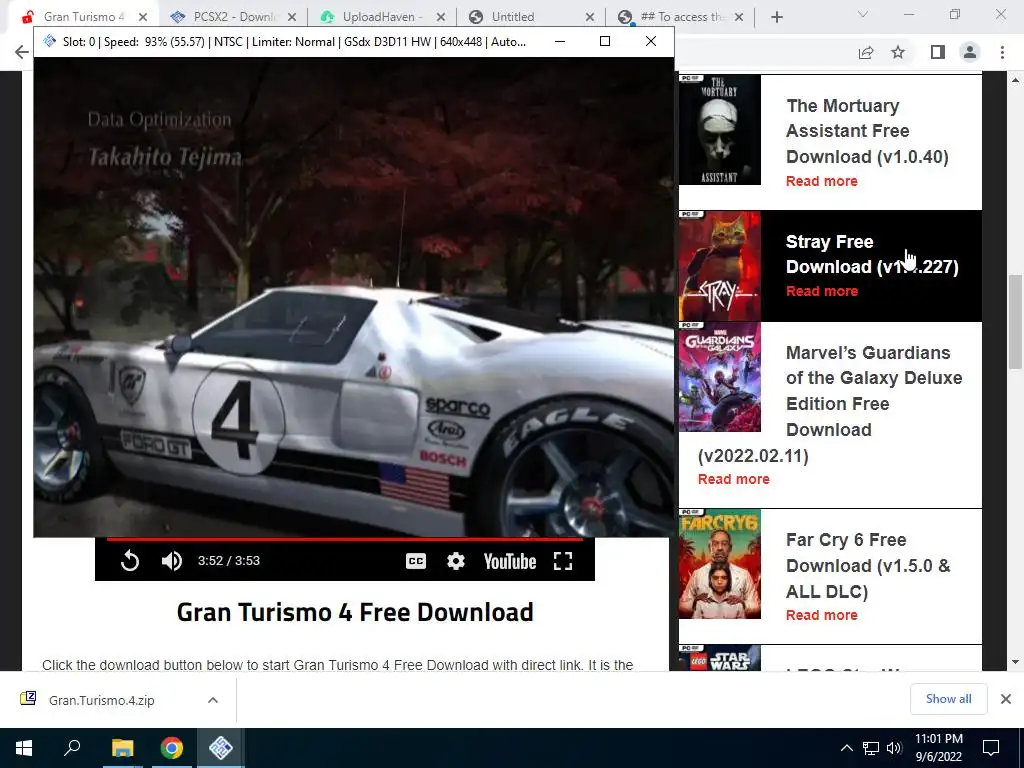This screenshot has width=1024, height=768.
Task: Open The Mortuary Assistant Free Download link
Action: [867, 131]
